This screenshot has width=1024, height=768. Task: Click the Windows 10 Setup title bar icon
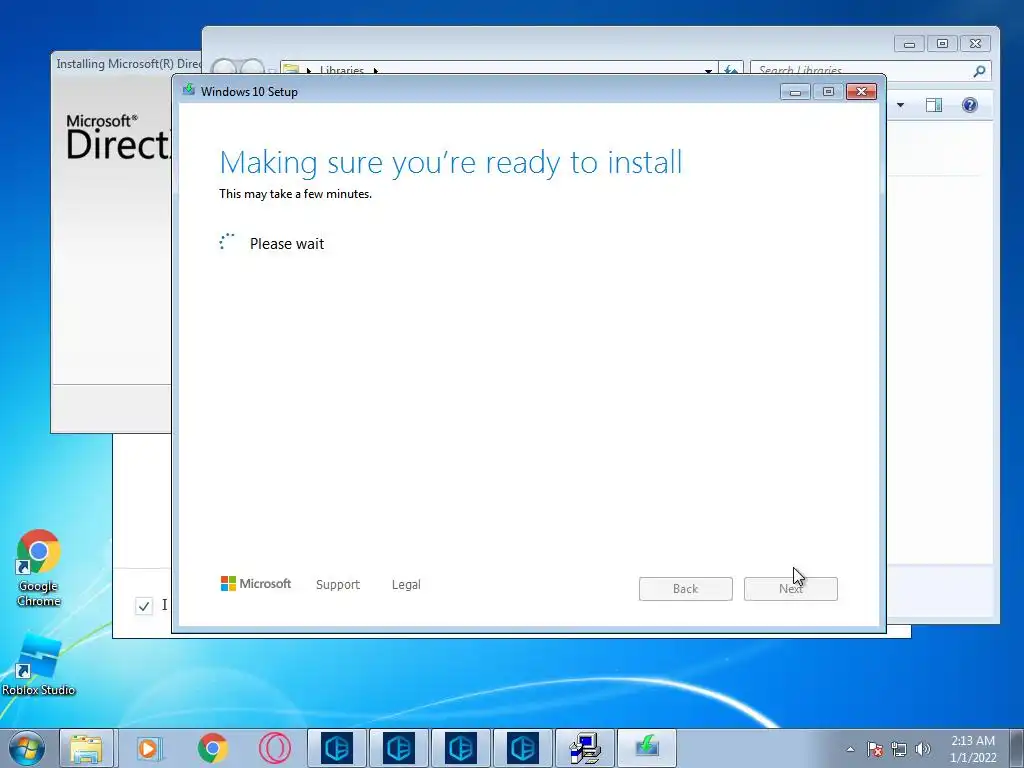(189, 91)
